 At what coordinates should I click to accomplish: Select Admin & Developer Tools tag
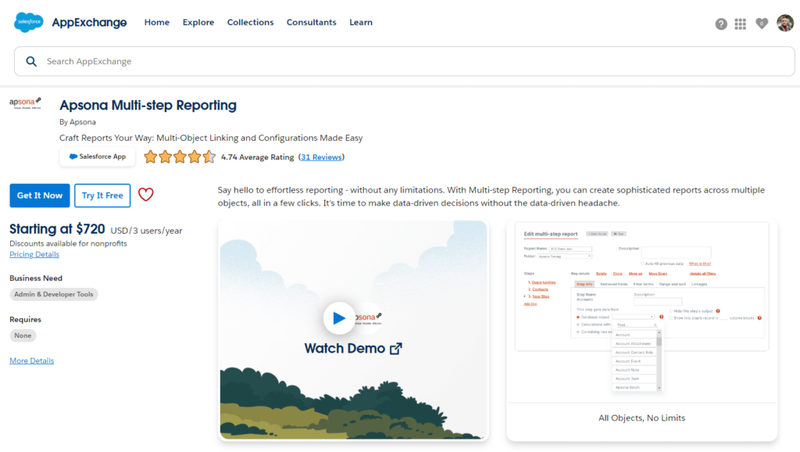coord(54,294)
